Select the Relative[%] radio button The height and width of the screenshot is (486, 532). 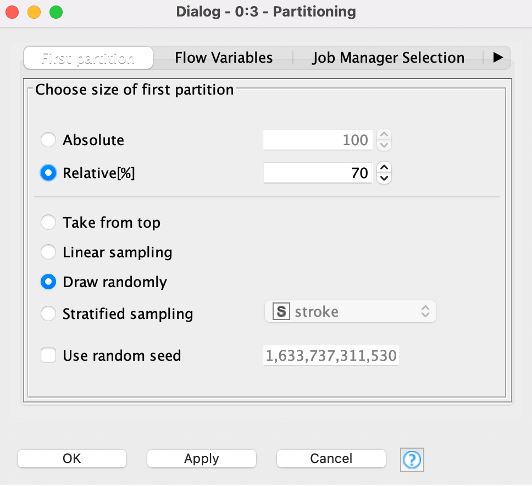tap(48, 173)
